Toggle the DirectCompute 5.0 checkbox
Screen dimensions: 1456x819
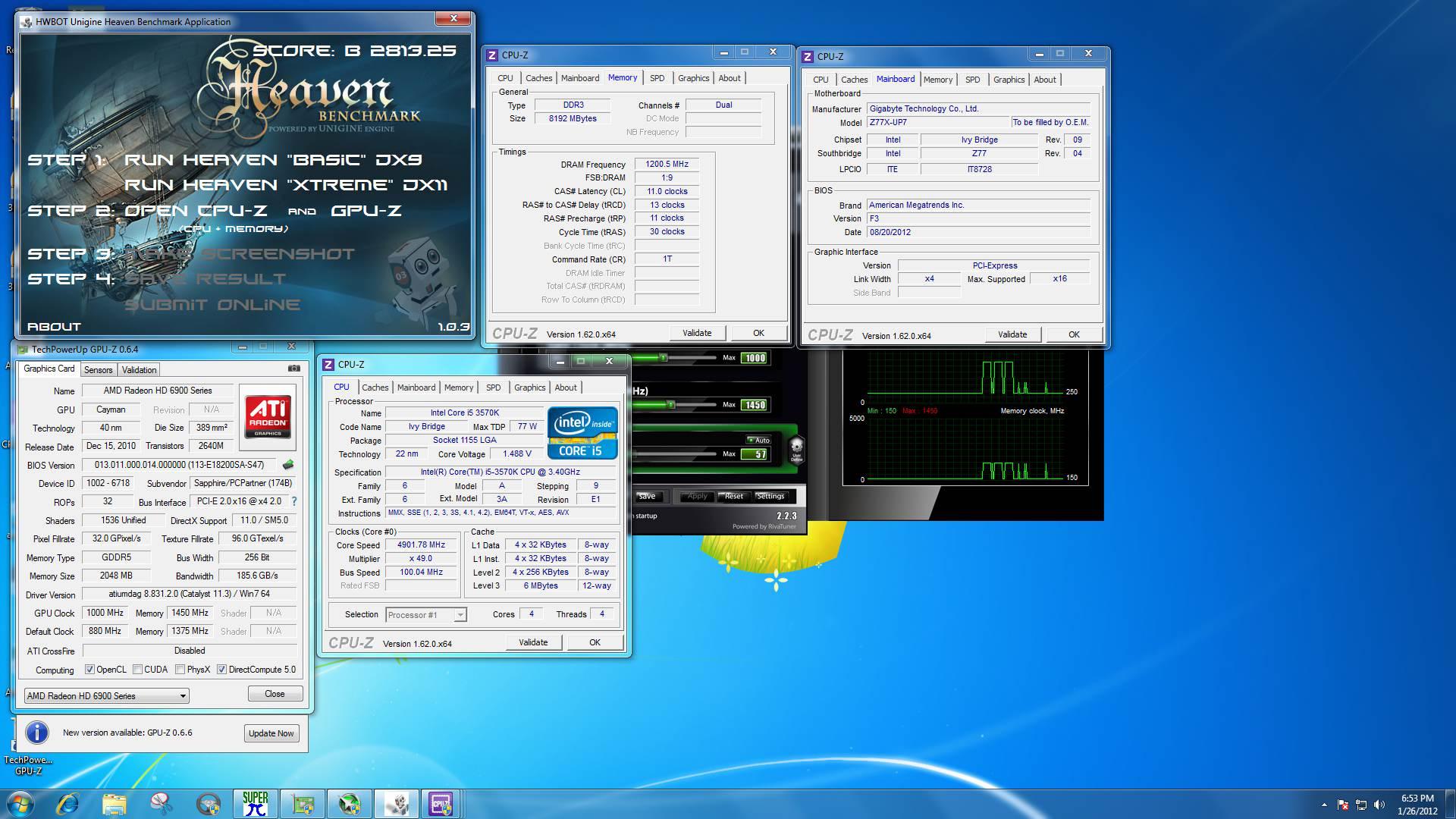(221, 670)
